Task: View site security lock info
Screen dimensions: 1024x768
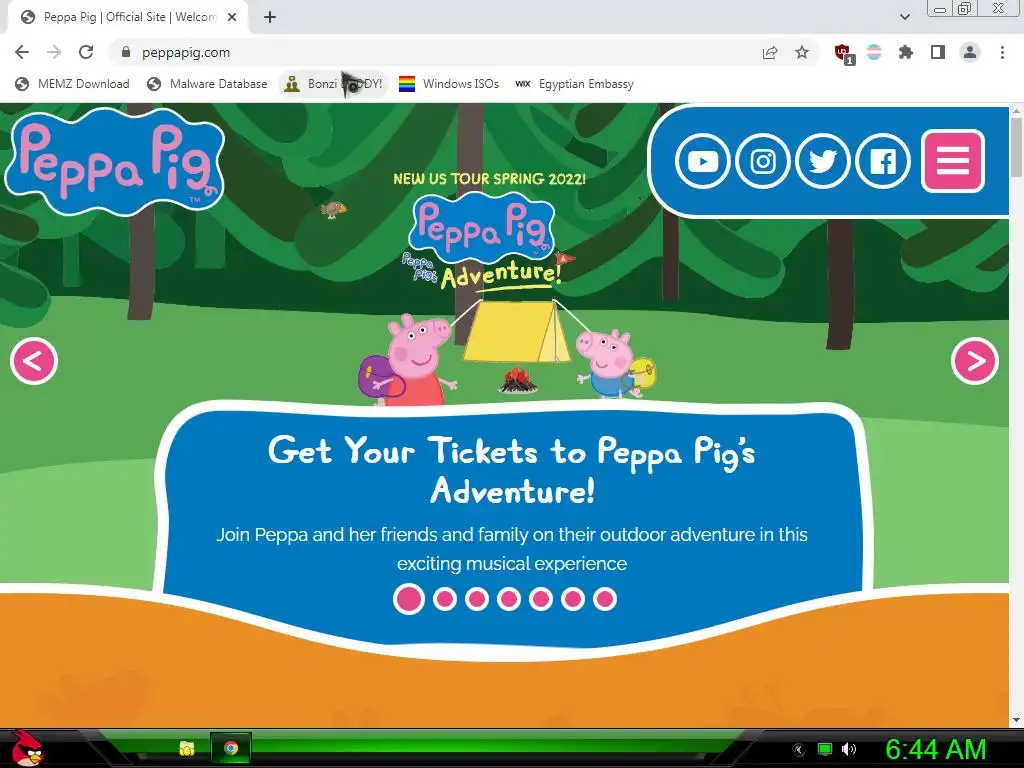Action: [126, 52]
